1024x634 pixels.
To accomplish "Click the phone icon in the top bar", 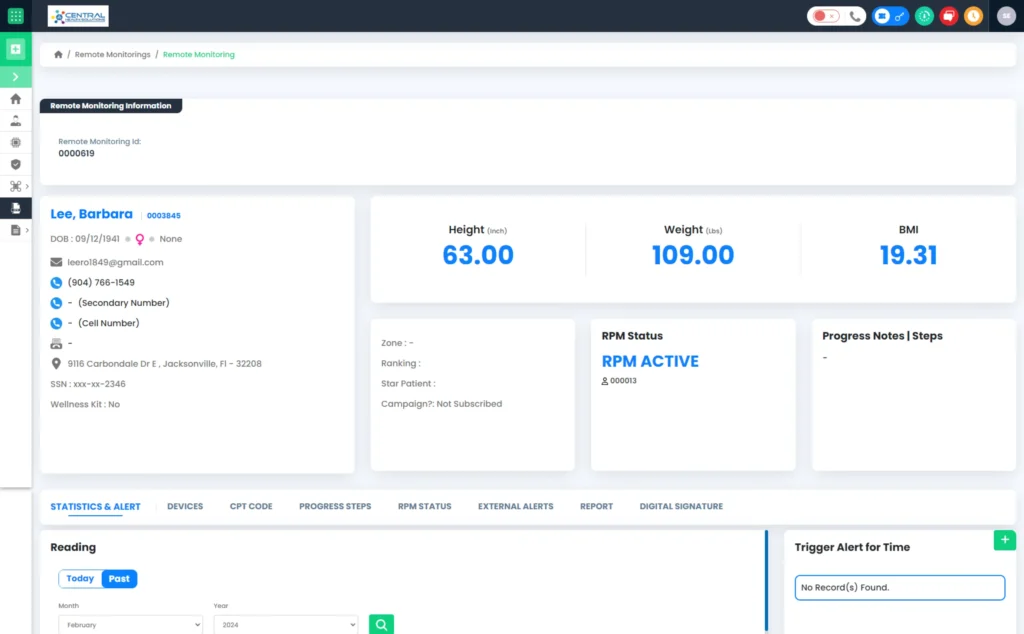I will (x=855, y=16).
